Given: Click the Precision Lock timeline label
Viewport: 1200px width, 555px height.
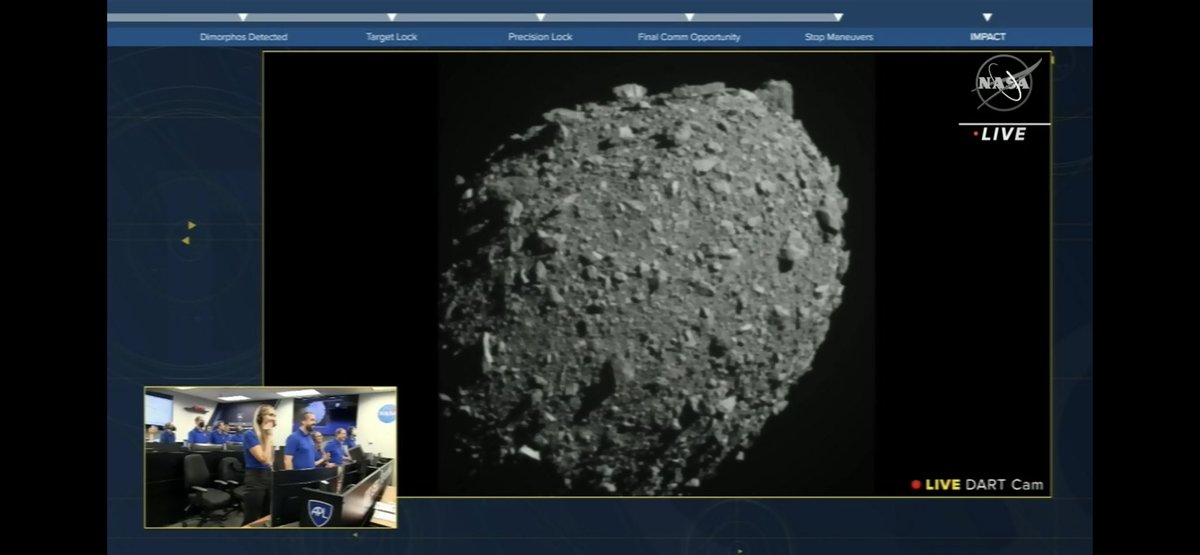Looking at the screenshot, I should 540,37.
